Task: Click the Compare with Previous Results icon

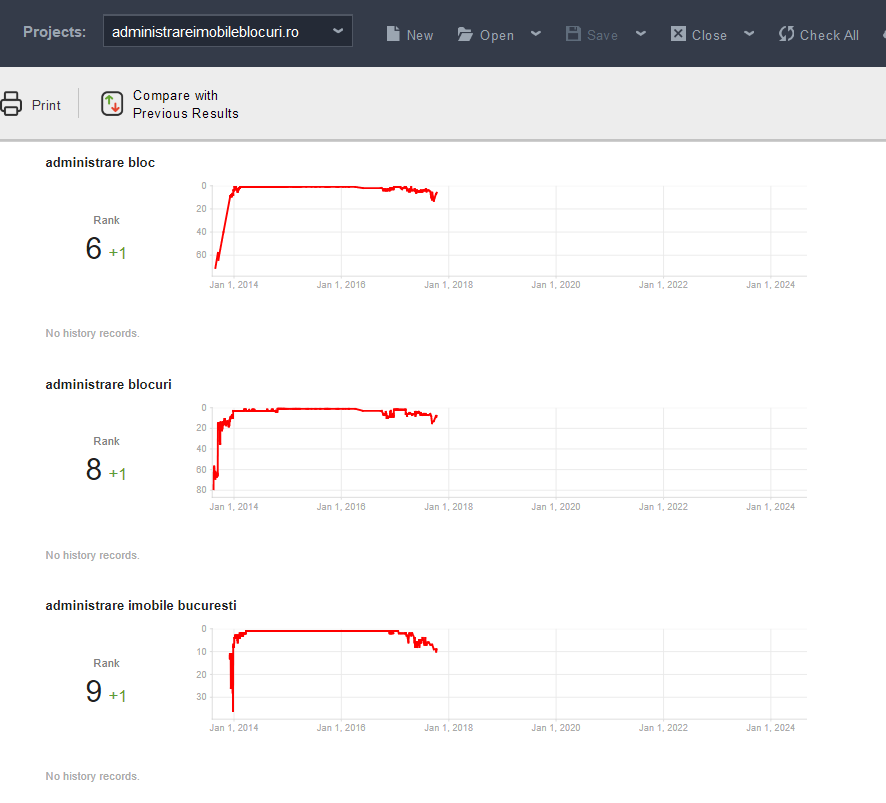Action: [x=112, y=103]
